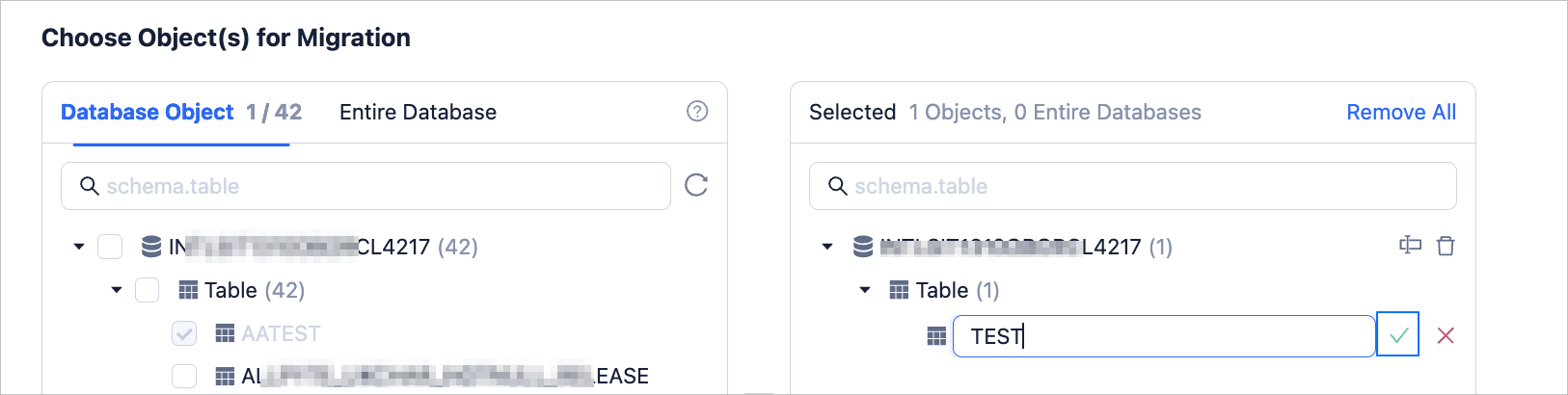Click the rename icon for selected database
Screen dimensions: 1568x395
pos(1410,246)
